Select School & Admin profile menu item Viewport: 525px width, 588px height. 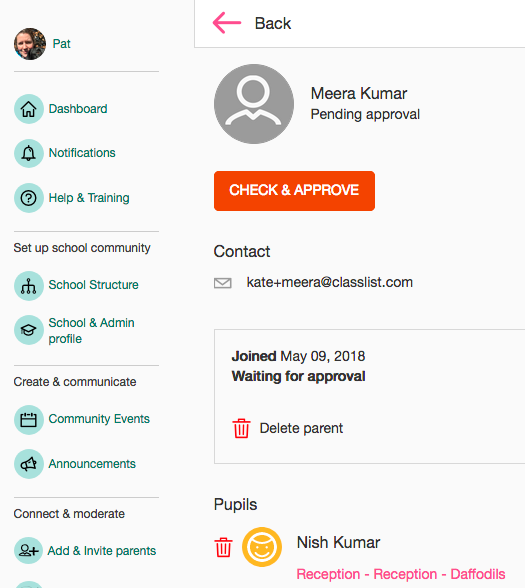(91, 330)
